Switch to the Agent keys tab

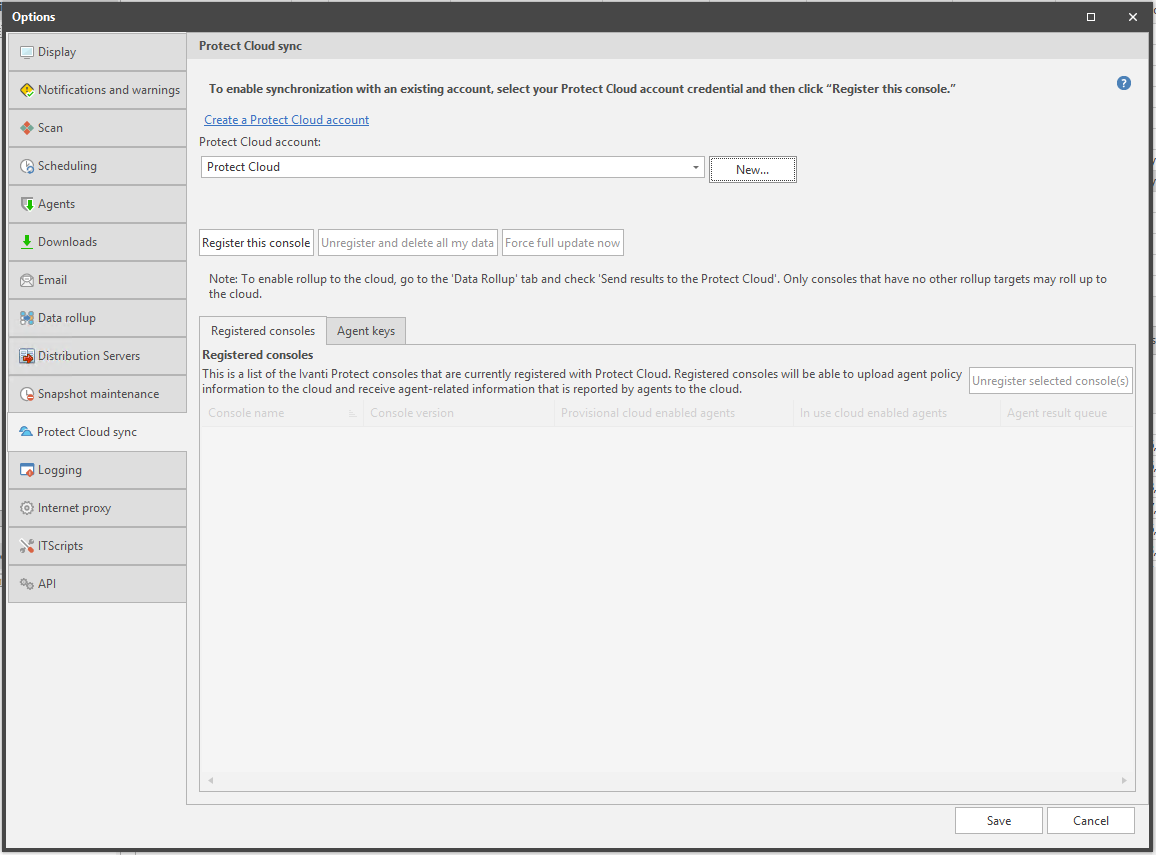pyautogui.click(x=368, y=330)
